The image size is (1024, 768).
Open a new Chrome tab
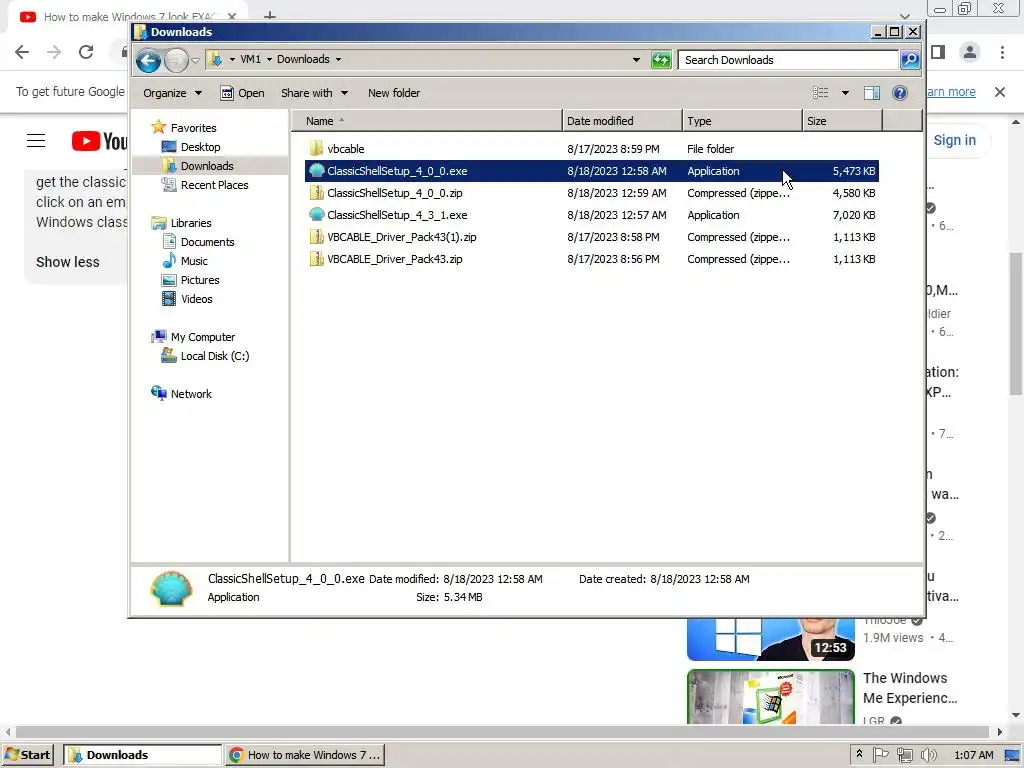point(270,15)
